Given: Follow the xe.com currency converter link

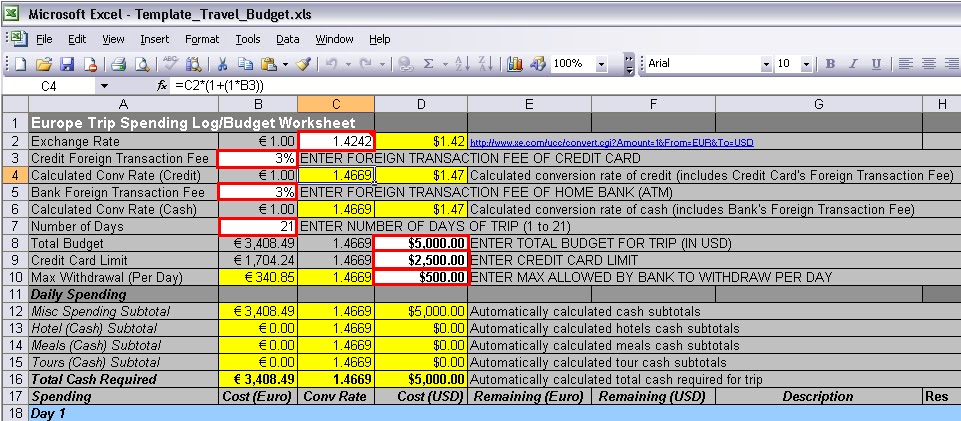Looking at the screenshot, I should point(612,142).
